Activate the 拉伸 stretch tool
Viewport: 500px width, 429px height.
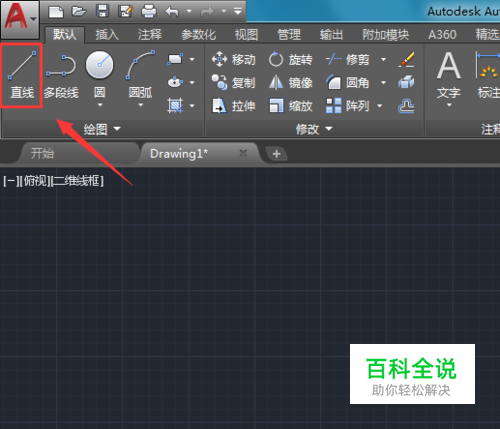(233, 106)
